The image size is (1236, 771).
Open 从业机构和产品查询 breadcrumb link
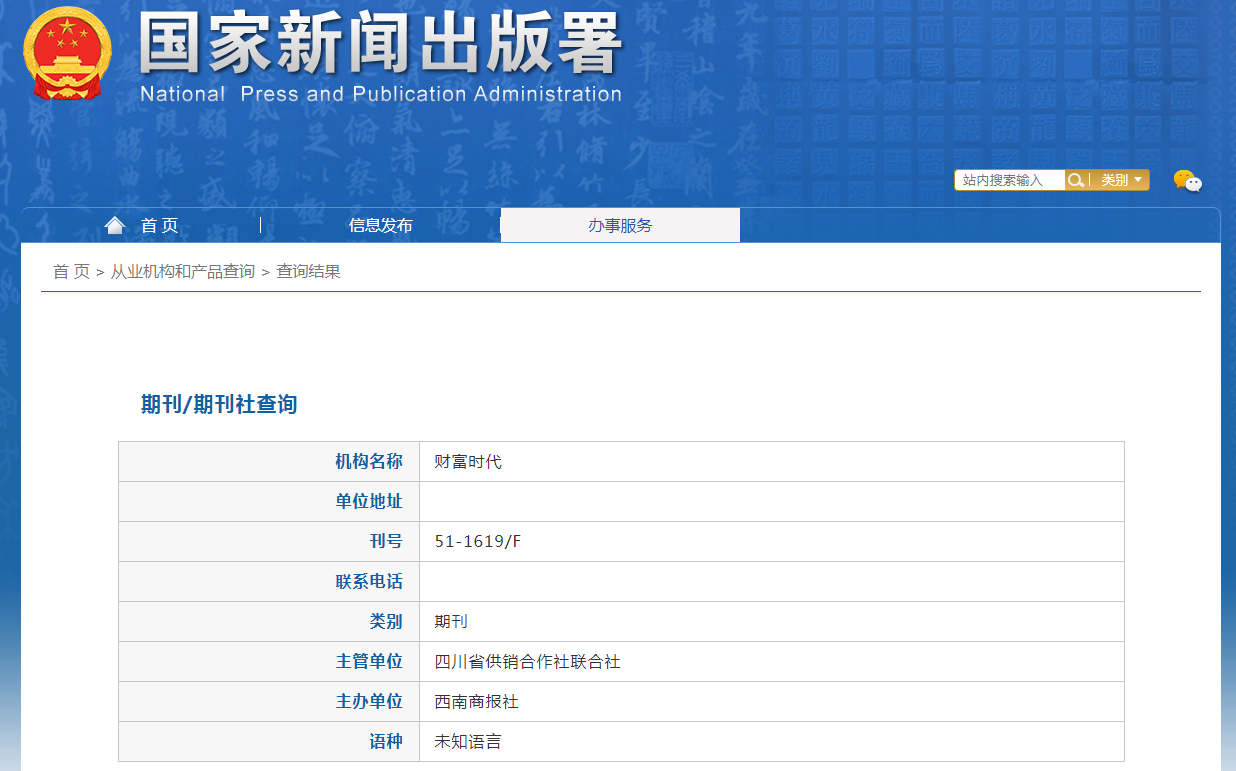click(183, 272)
